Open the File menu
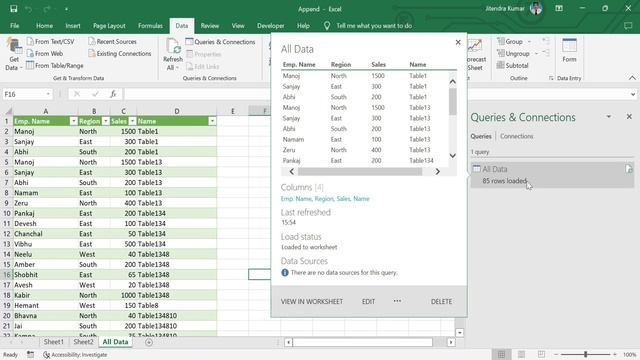Image resolution: width=640 pixels, height=360 pixels. [15, 26]
